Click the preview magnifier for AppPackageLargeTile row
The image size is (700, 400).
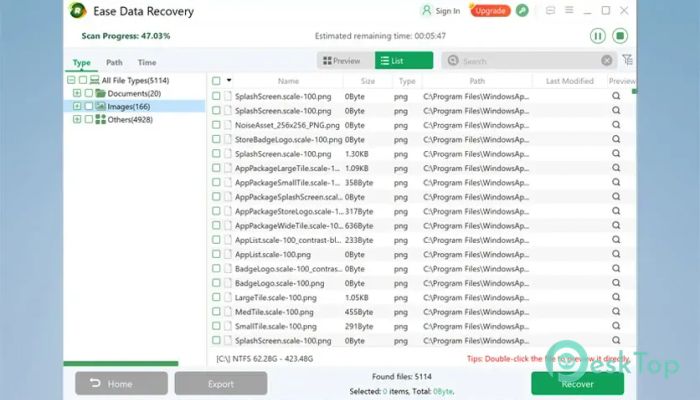[x=616, y=168]
